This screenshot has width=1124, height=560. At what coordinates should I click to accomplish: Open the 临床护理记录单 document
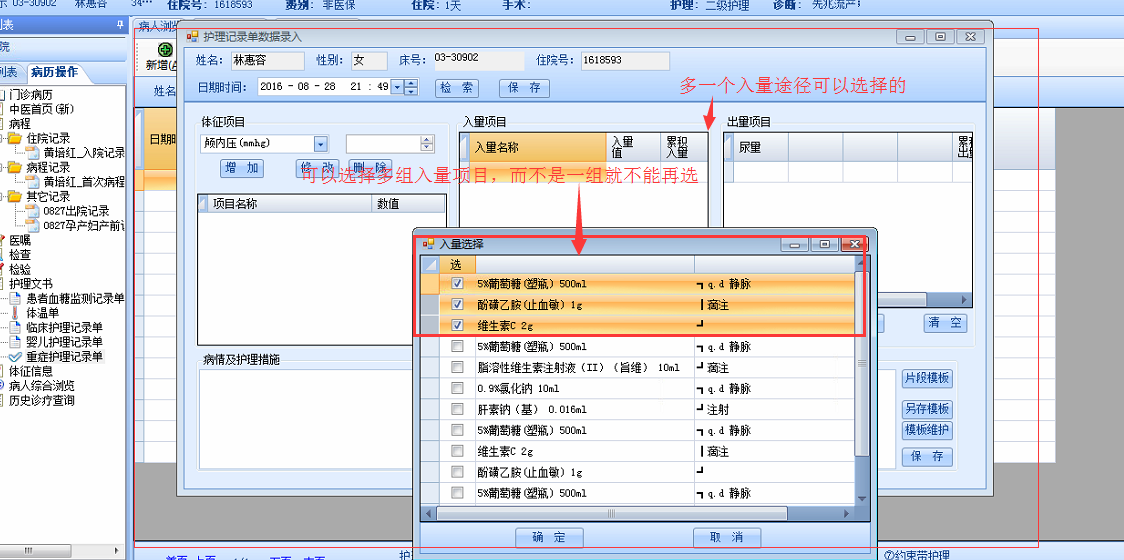click(x=65, y=328)
